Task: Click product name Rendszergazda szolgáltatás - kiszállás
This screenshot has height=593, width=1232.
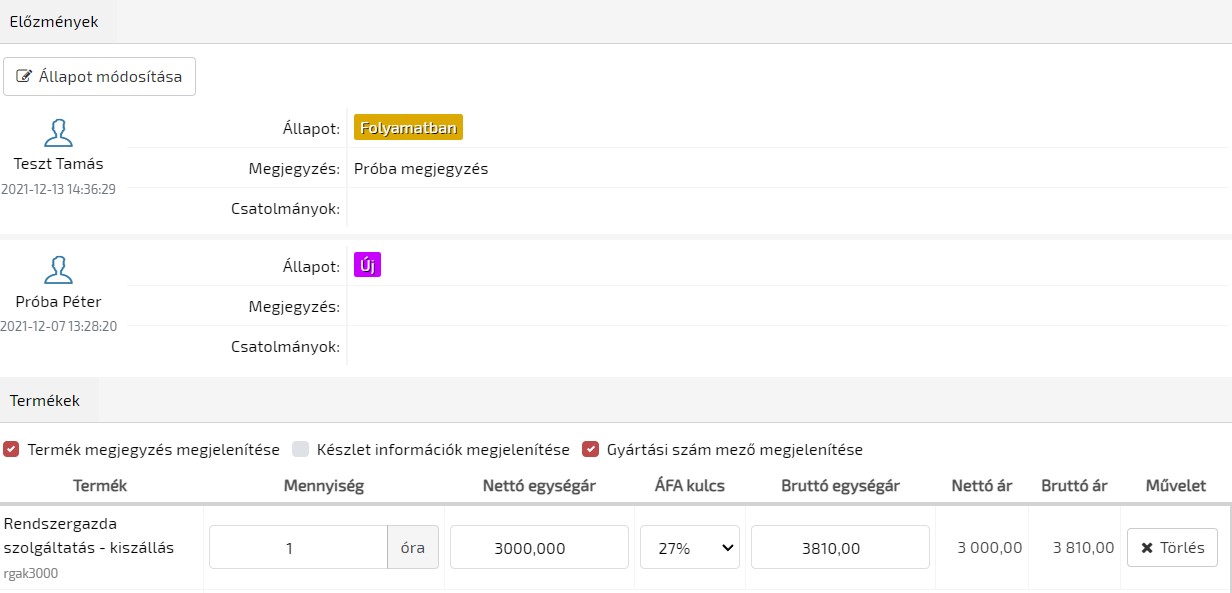Action: (x=89, y=535)
